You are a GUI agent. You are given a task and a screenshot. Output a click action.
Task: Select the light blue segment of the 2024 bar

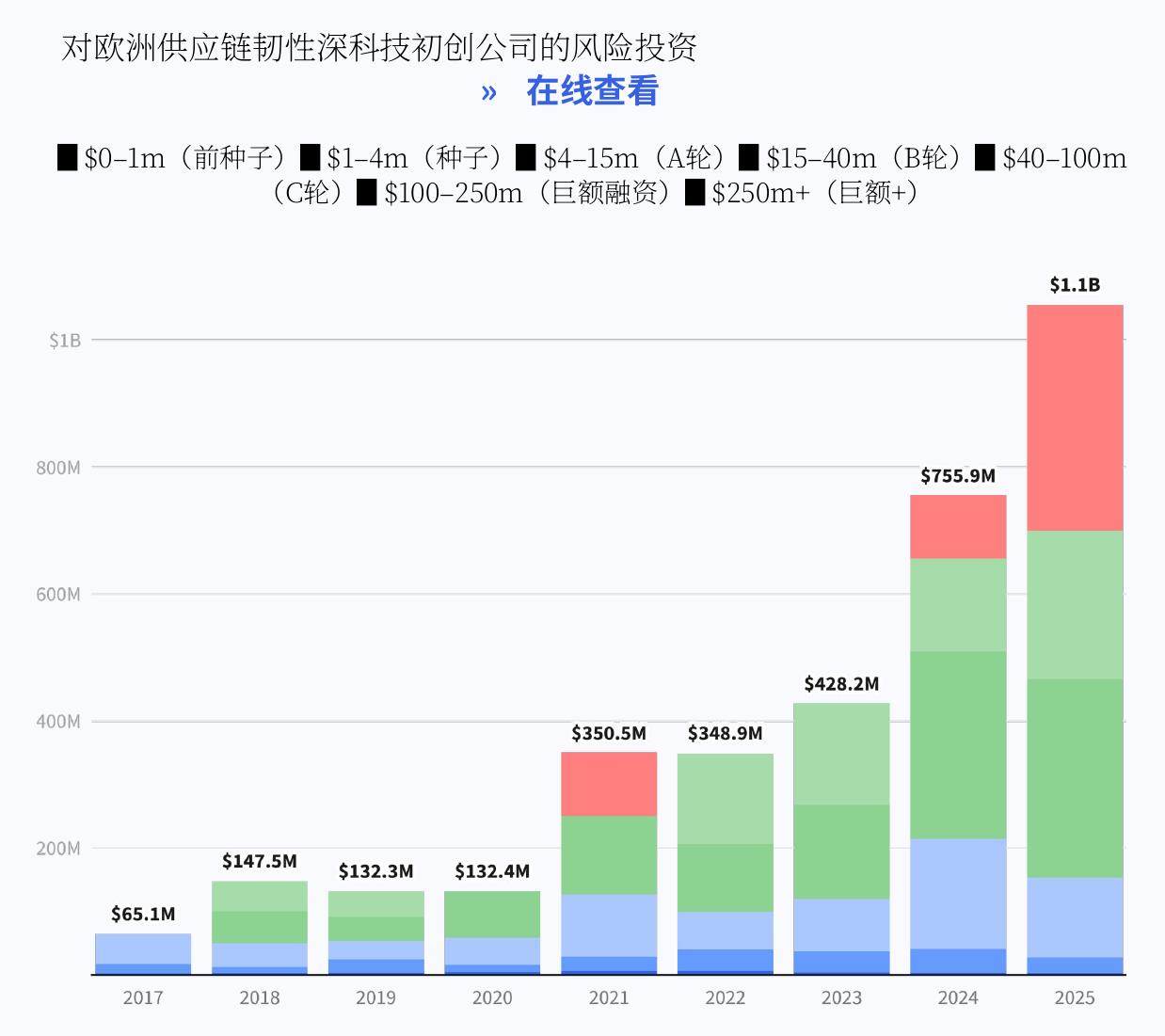(958, 894)
